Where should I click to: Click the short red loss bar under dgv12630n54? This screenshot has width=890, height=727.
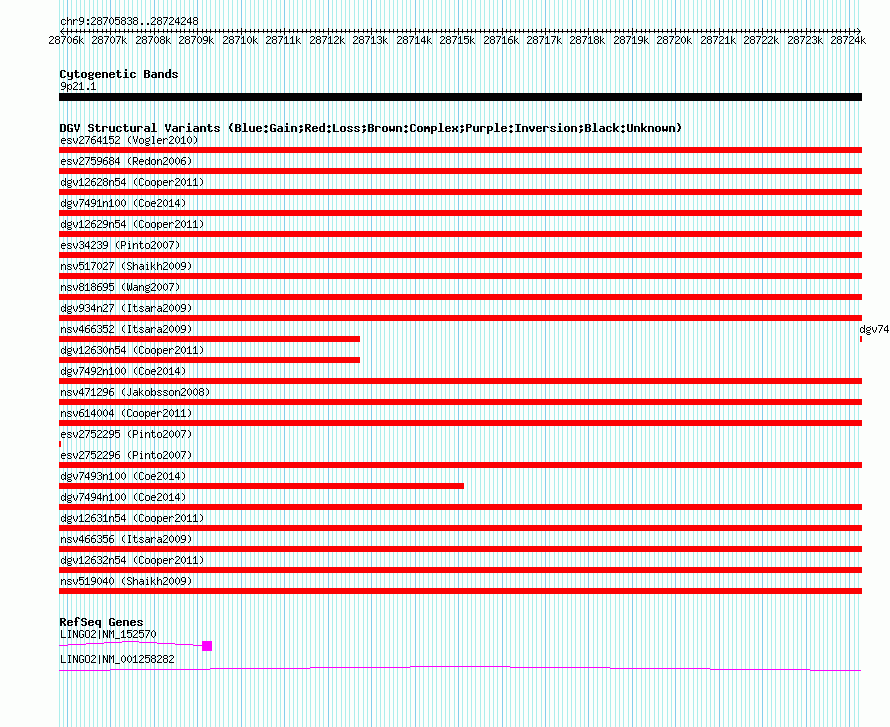[x=209, y=360]
